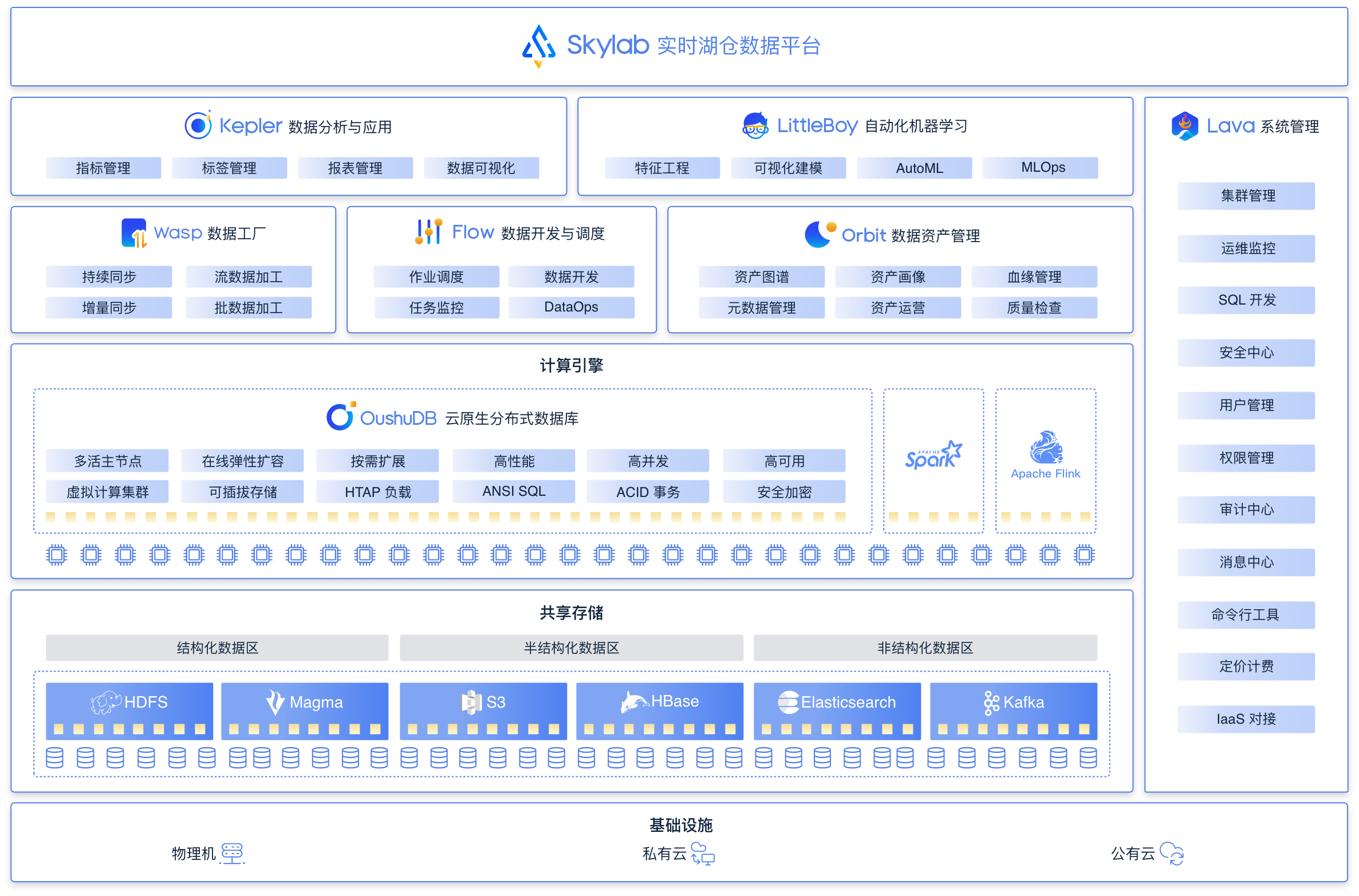Open SQL 开发 in Lava panel
The width and height of the screenshot is (1359, 896).
pos(1246,300)
